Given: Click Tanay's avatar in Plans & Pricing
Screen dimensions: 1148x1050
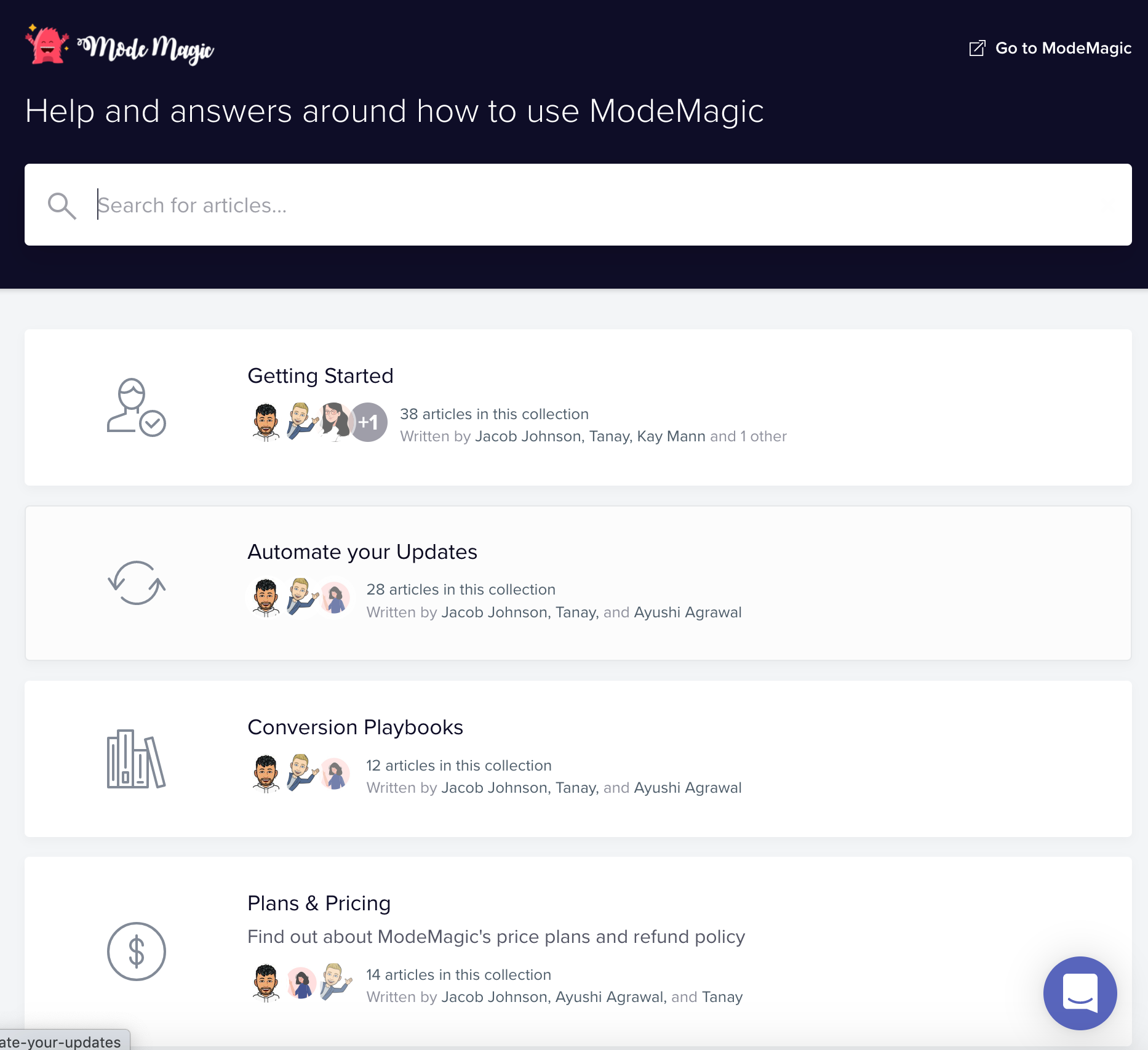Looking at the screenshot, I should [x=336, y=983].
